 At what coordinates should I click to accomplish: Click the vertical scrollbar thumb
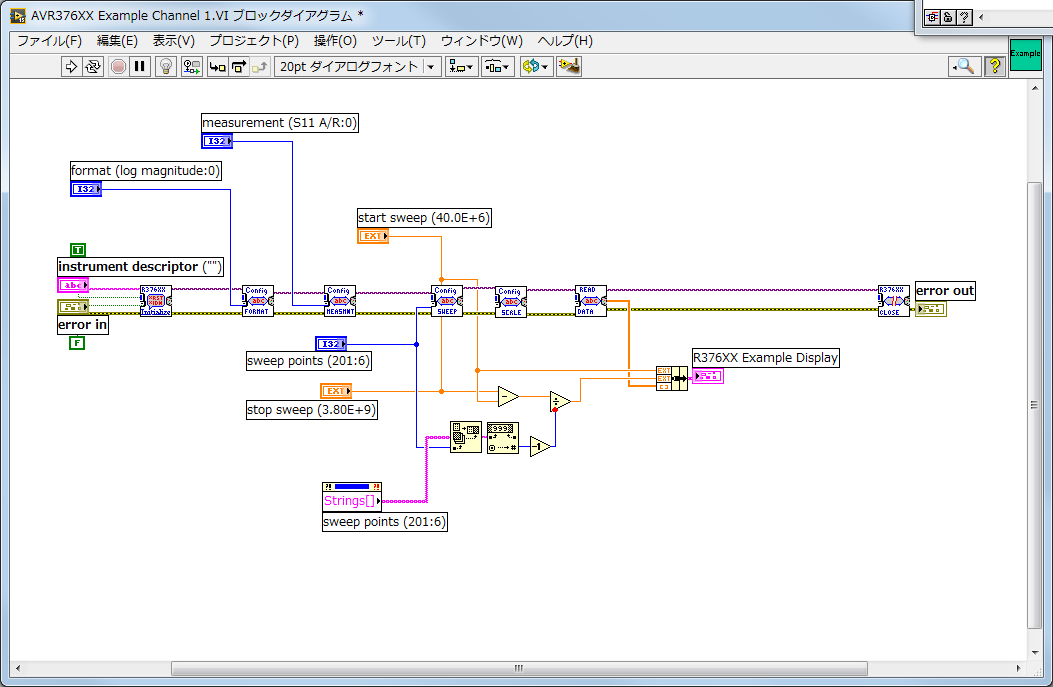(x=1034, y=405)
